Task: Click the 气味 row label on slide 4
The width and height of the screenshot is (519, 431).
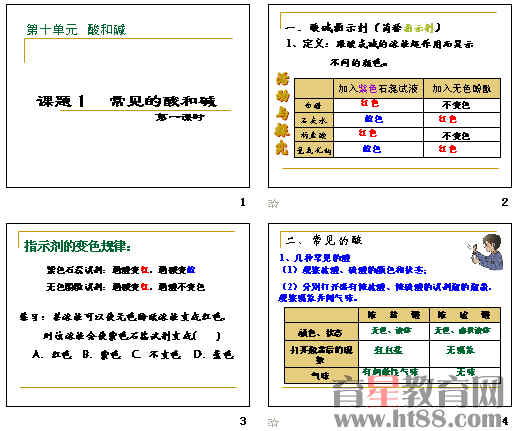Action: click(x=320, y=376)
